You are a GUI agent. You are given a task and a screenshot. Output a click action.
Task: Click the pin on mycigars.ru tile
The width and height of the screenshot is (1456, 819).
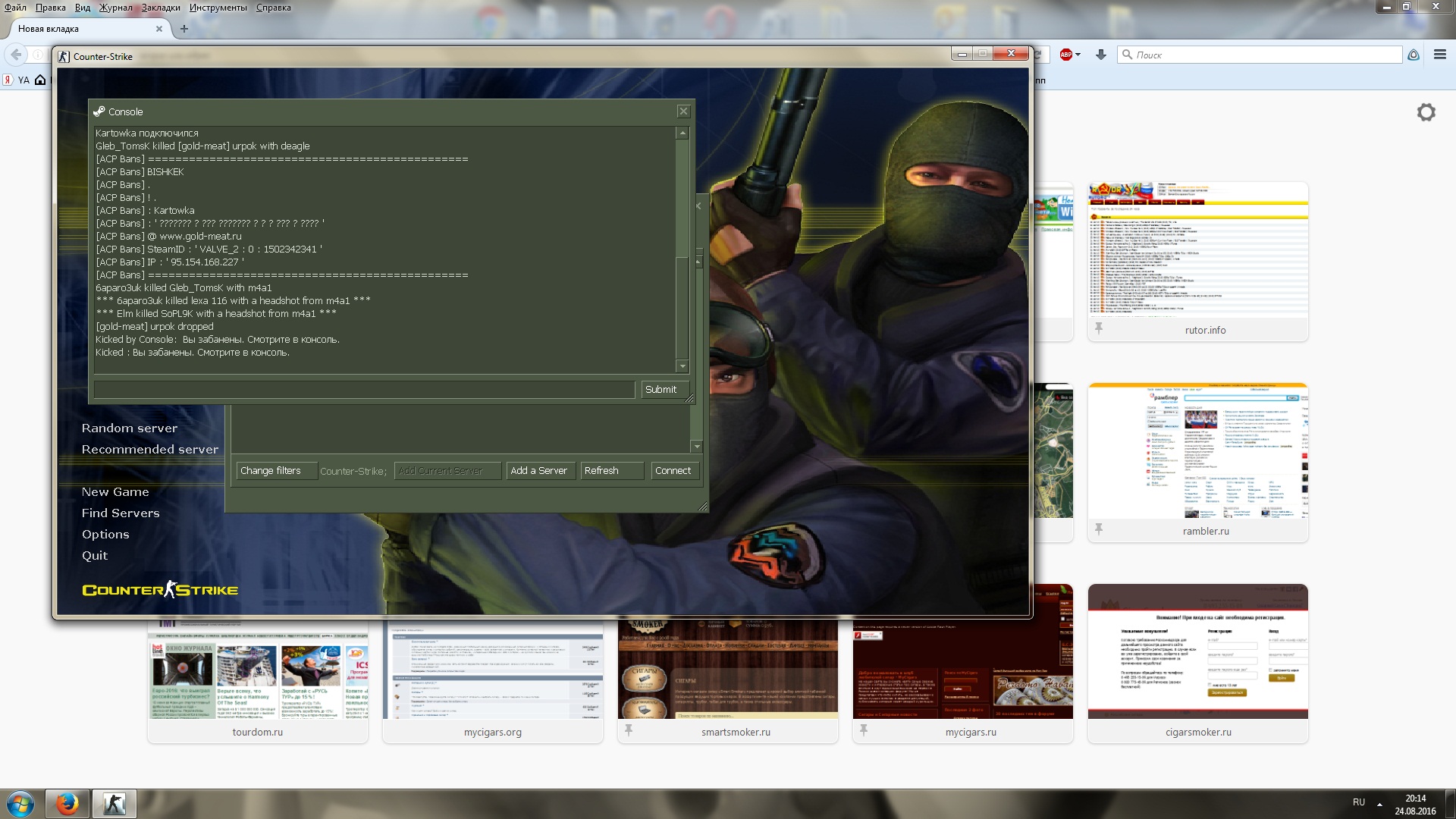[x=863, y=730]
